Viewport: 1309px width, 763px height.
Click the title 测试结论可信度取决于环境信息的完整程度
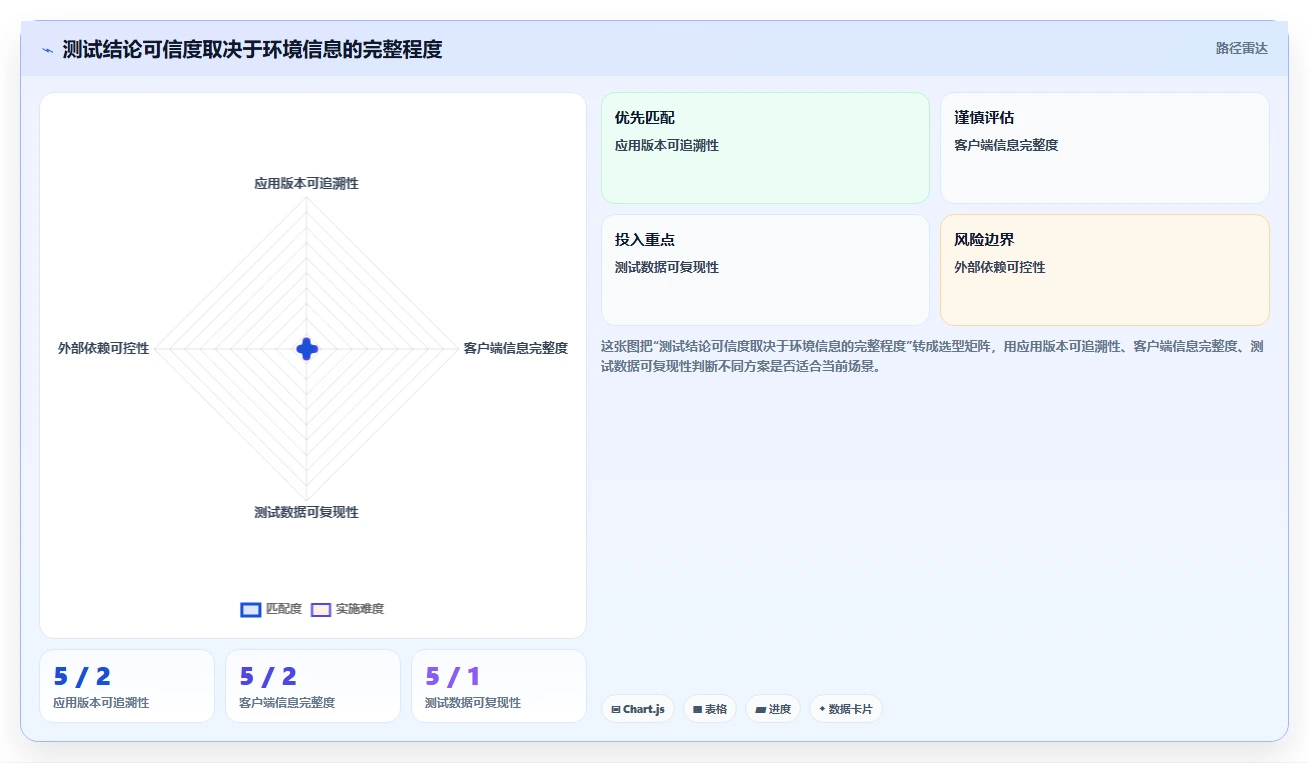252,49
